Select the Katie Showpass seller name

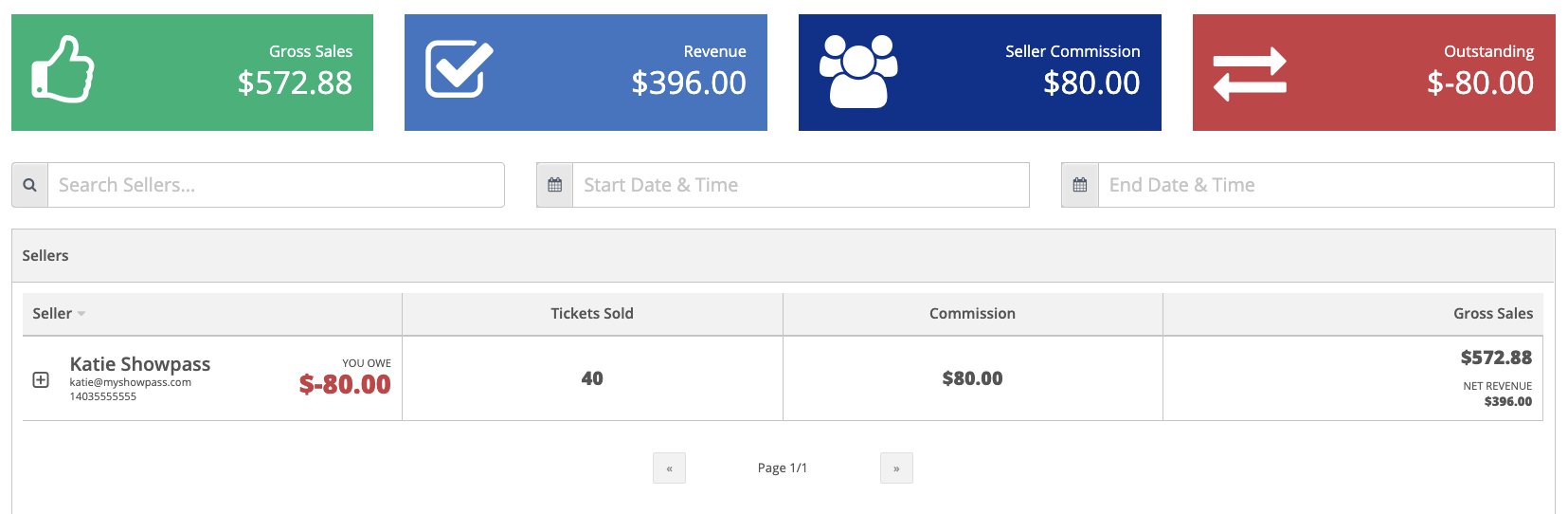[140, 364]
